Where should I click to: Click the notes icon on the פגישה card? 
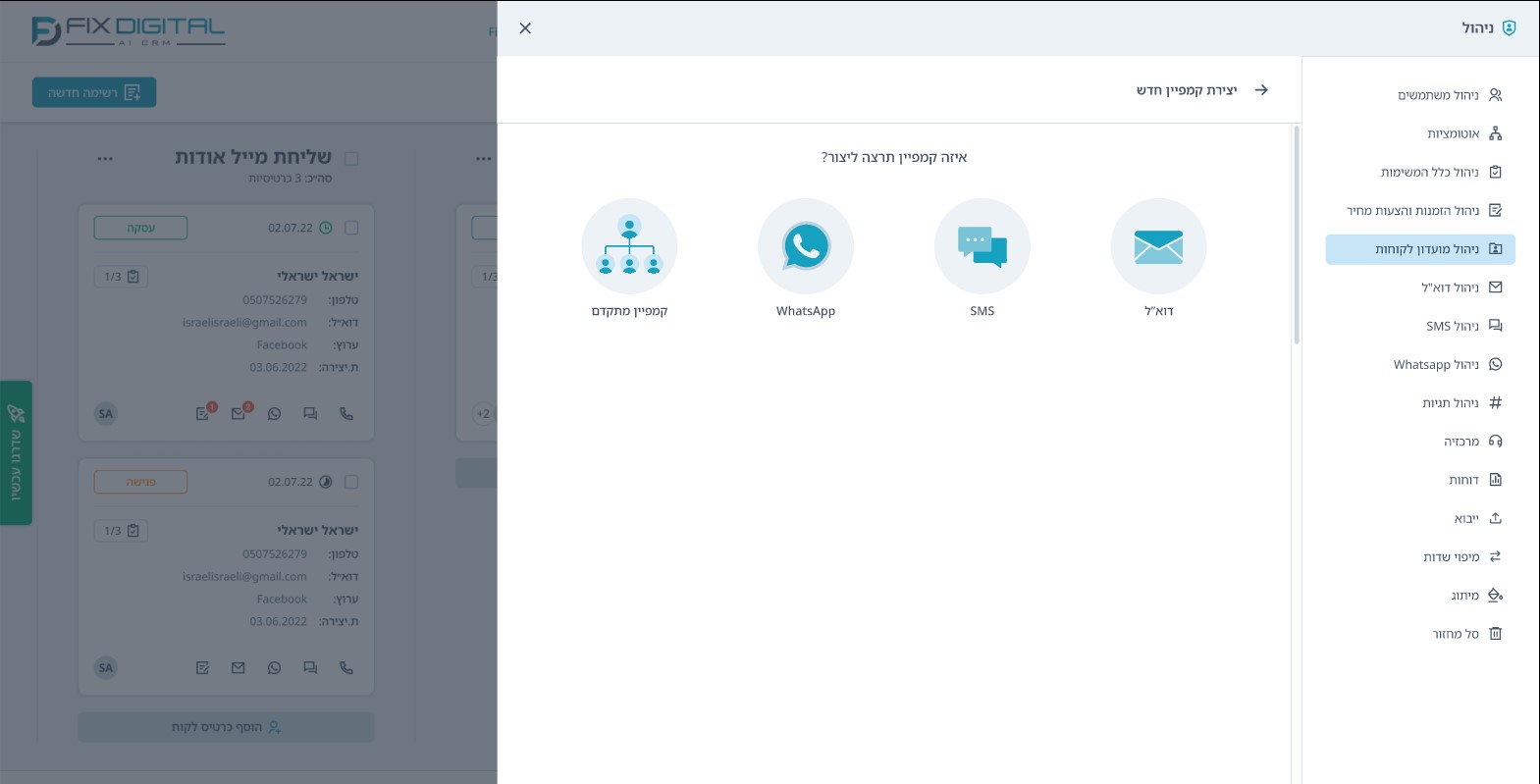coord(202,668)
